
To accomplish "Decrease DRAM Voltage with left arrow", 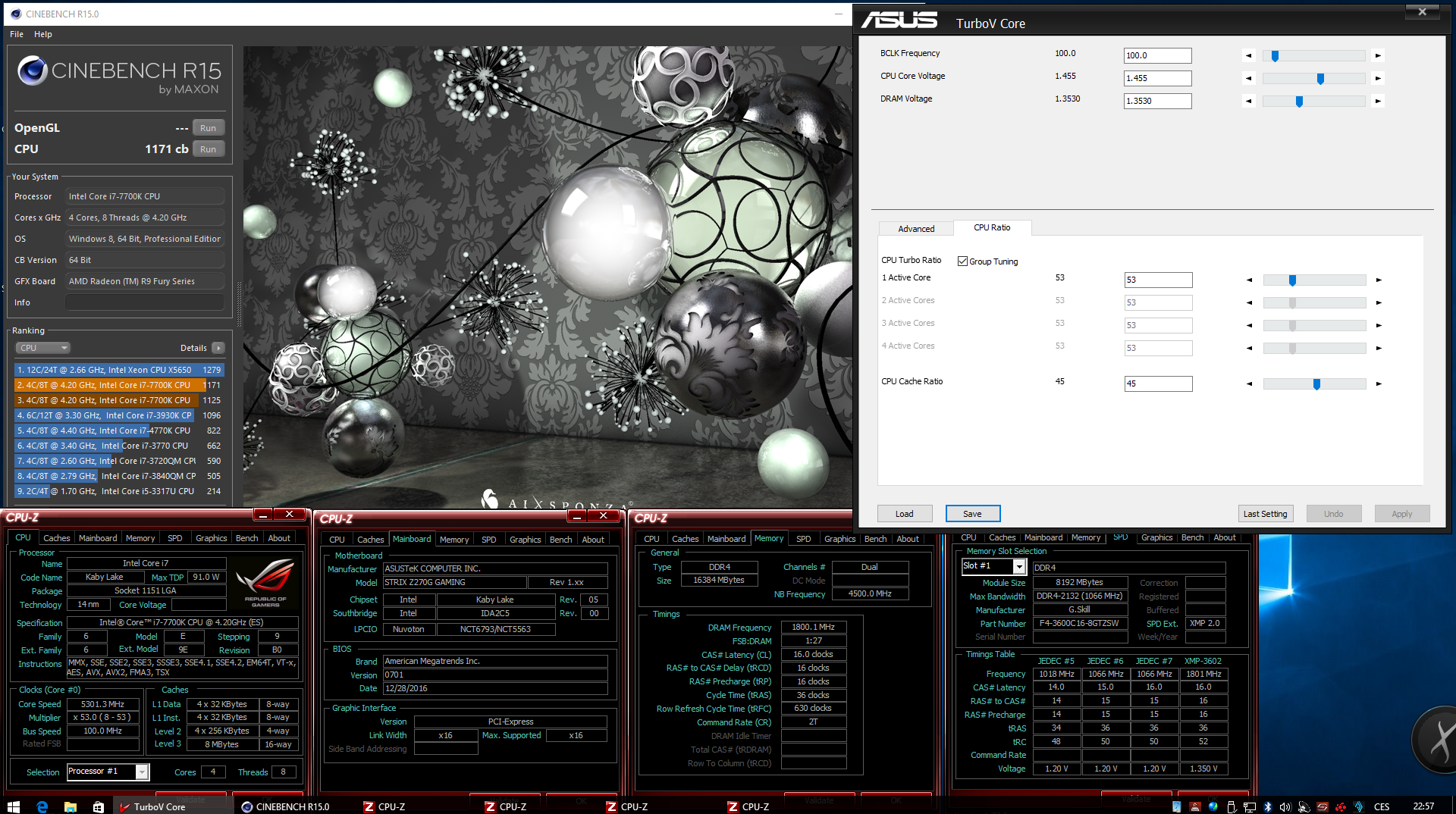I will [x=1249, y=101].
